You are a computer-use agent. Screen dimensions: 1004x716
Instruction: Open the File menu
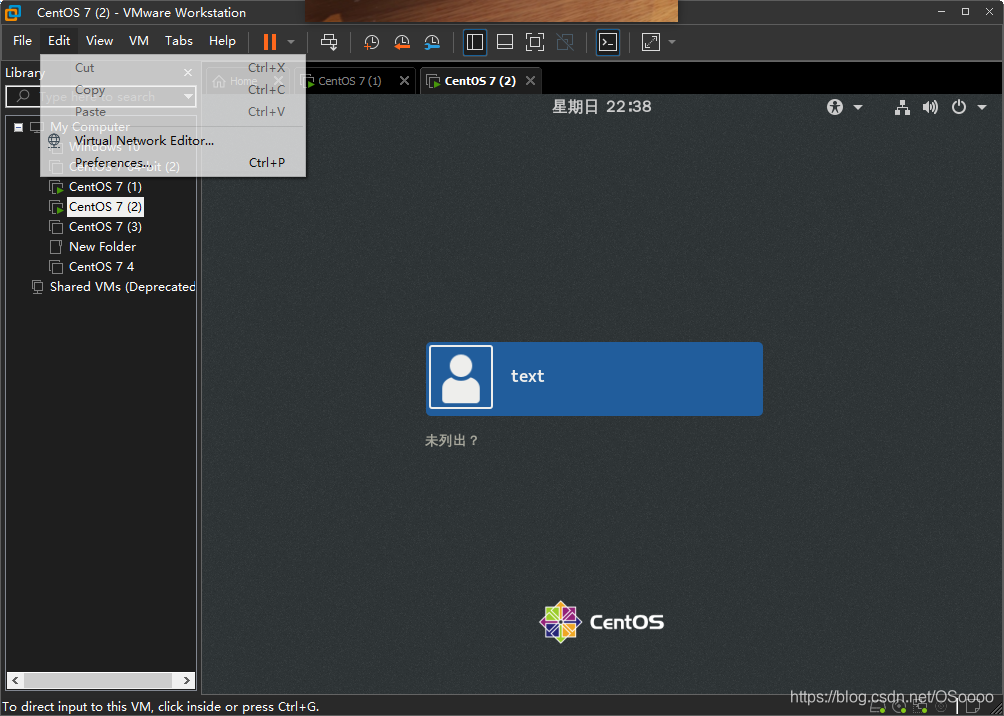point(22,41)
